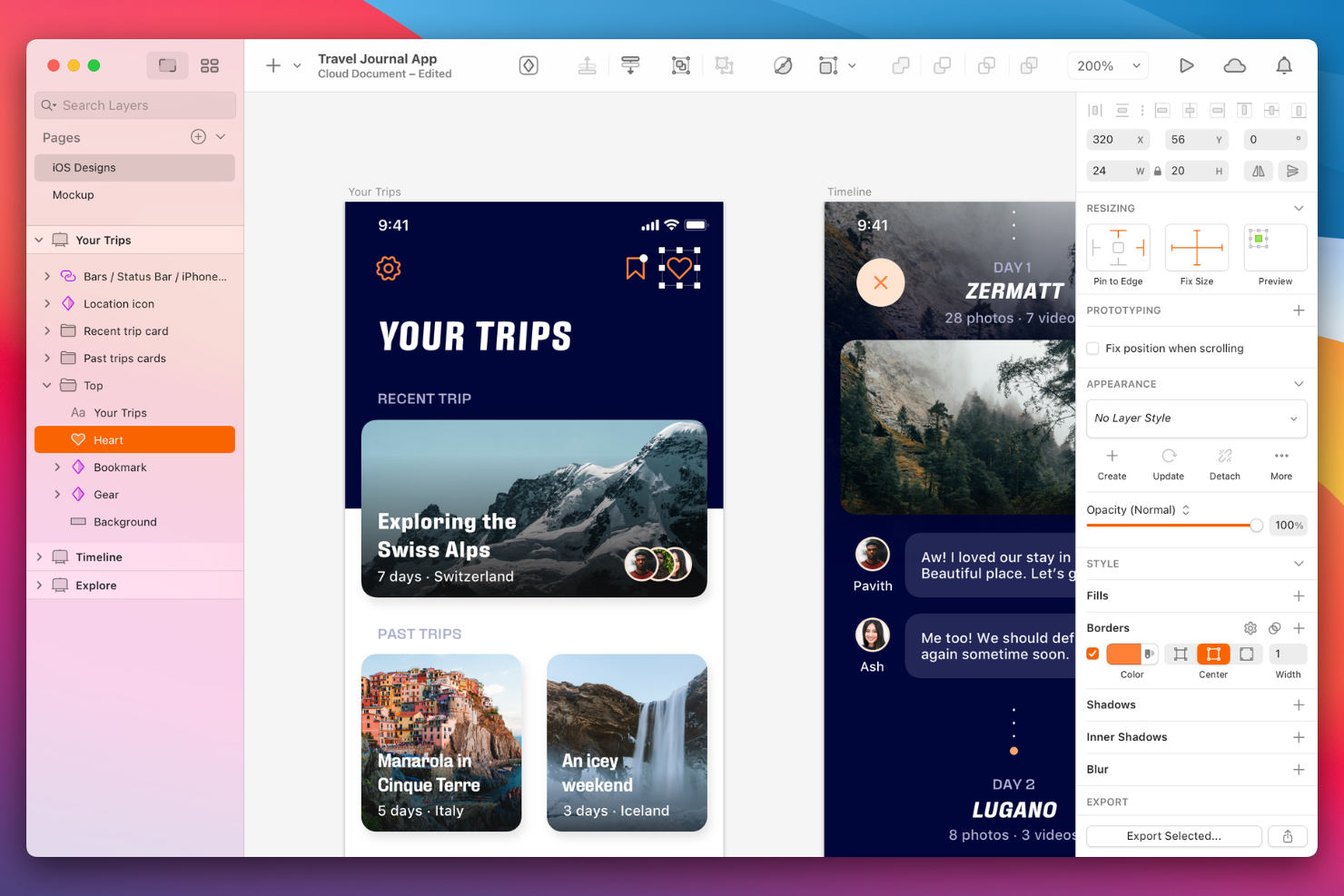Image resolution: width=1344 pixels, height=896 pixels.
Task: Collapse the Pages list chevron
Action: [x=221, y=137]
